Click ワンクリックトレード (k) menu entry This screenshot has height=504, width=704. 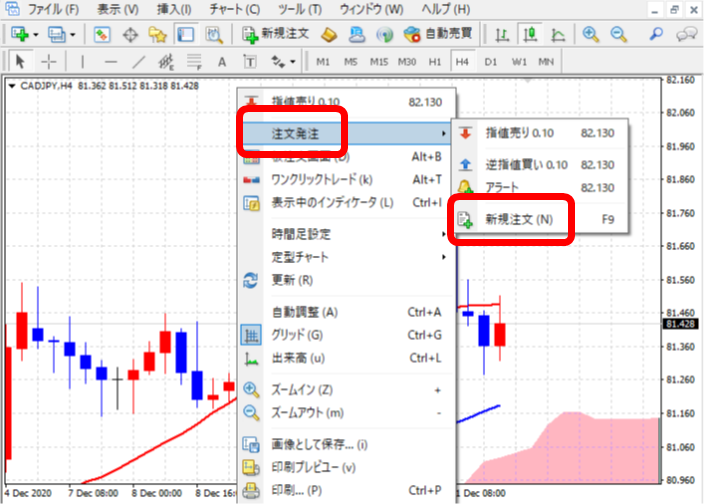[x=321, y=180]
